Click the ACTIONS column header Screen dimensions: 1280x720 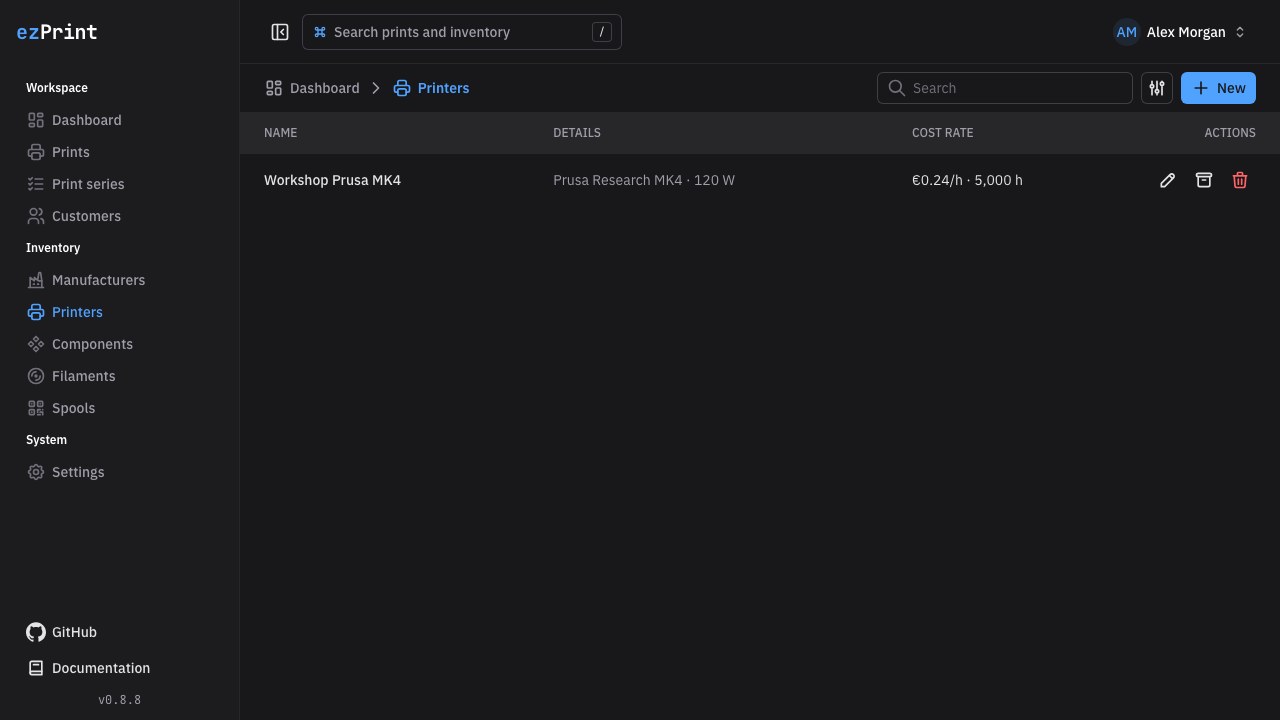[1230, 133]
